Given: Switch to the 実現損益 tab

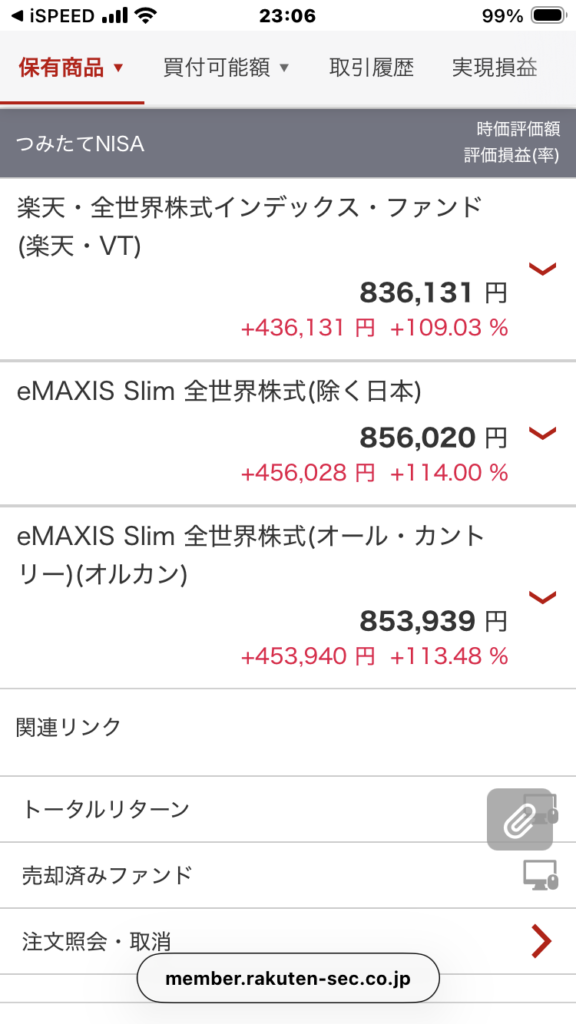Looking at the screenshot, I should point(494,67).
